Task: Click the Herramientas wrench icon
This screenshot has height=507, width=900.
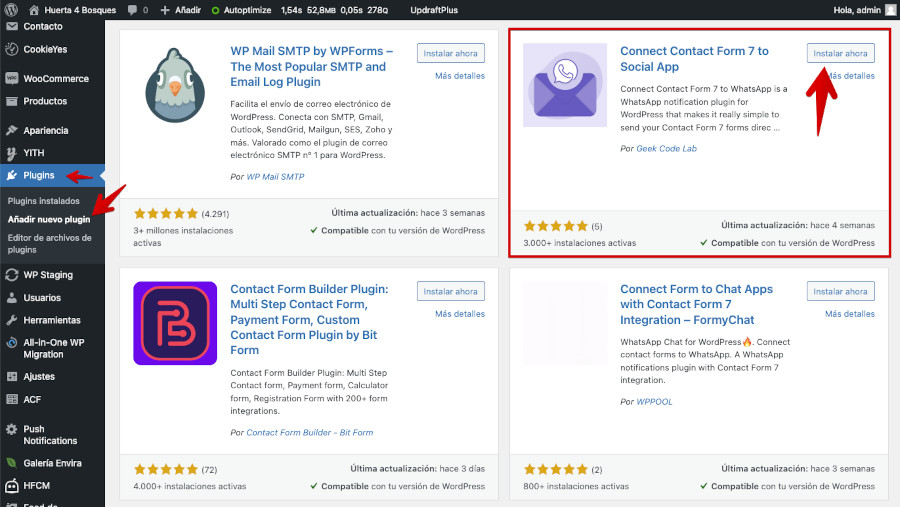Action: pos(11,320)
